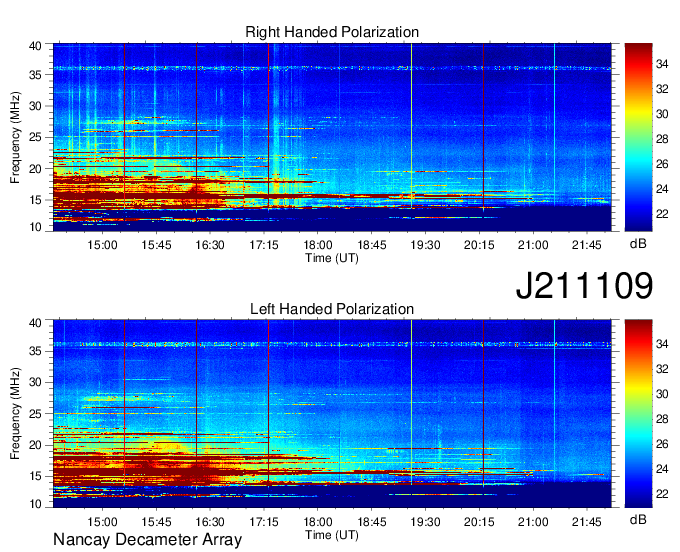Screen dimensions: 680x552
Task: Click the 17:15 tick of Right Handed plot
Action: [x=264, y=245]
